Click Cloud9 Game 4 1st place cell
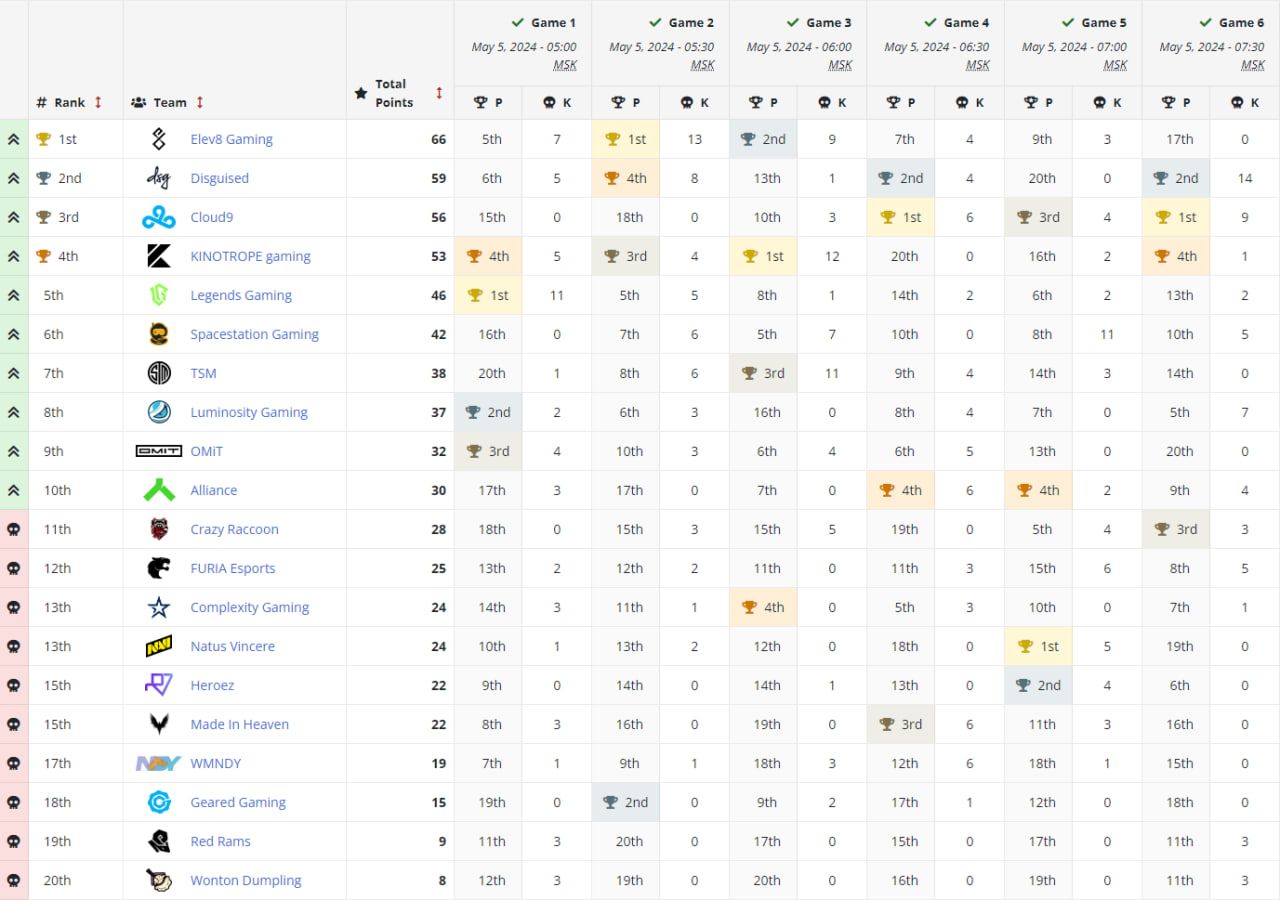The height and width of the screenshot is (900, 1280). click(901, 217)
